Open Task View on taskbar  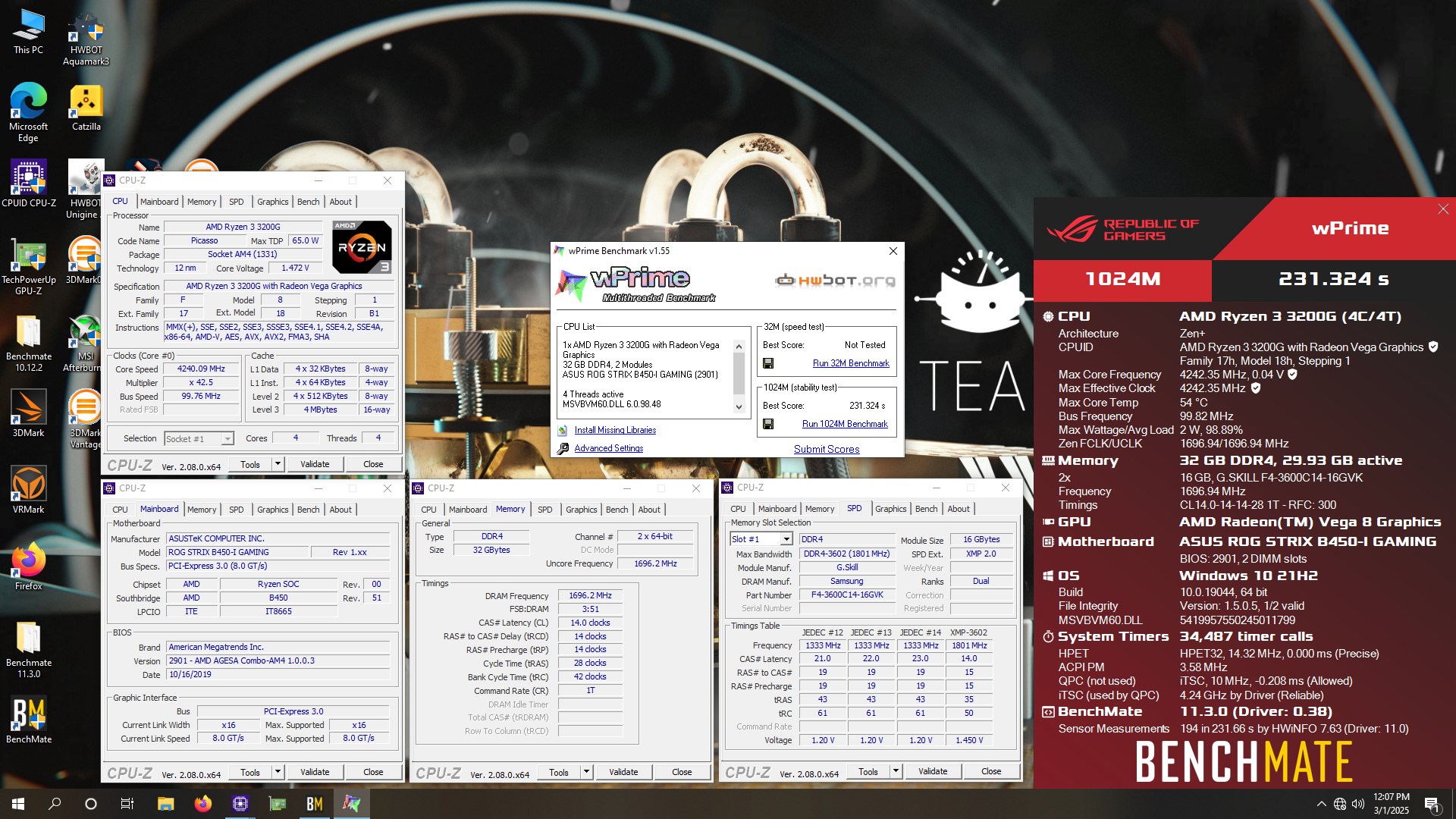(127, 804)
